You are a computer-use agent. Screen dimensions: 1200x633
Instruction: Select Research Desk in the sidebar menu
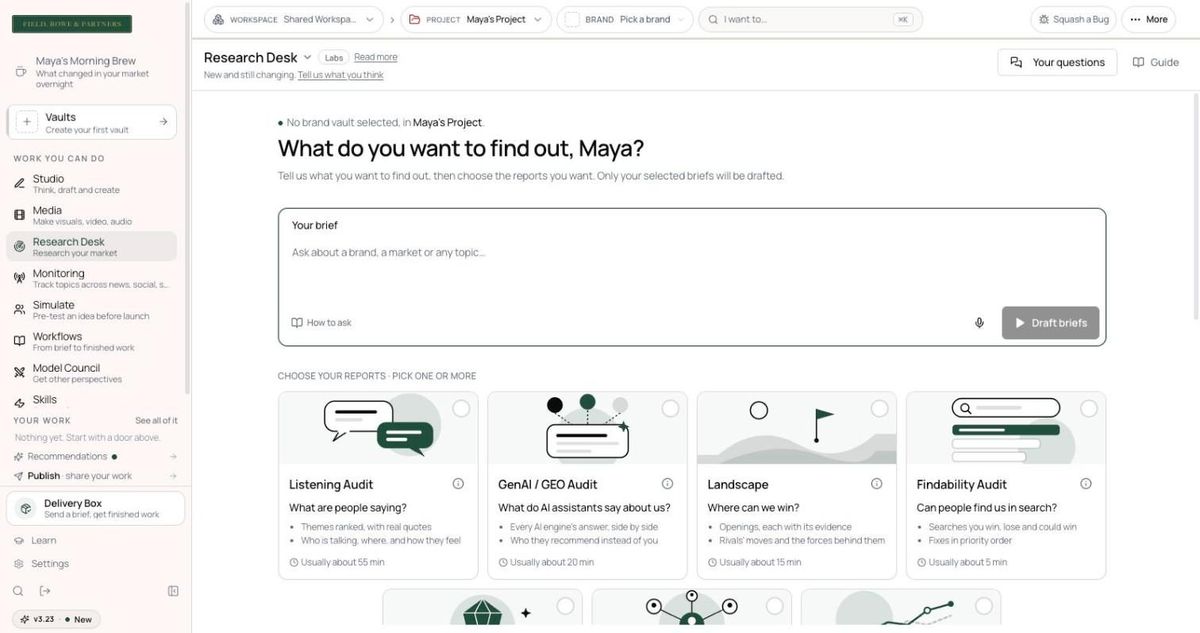(x=92, y=246)
